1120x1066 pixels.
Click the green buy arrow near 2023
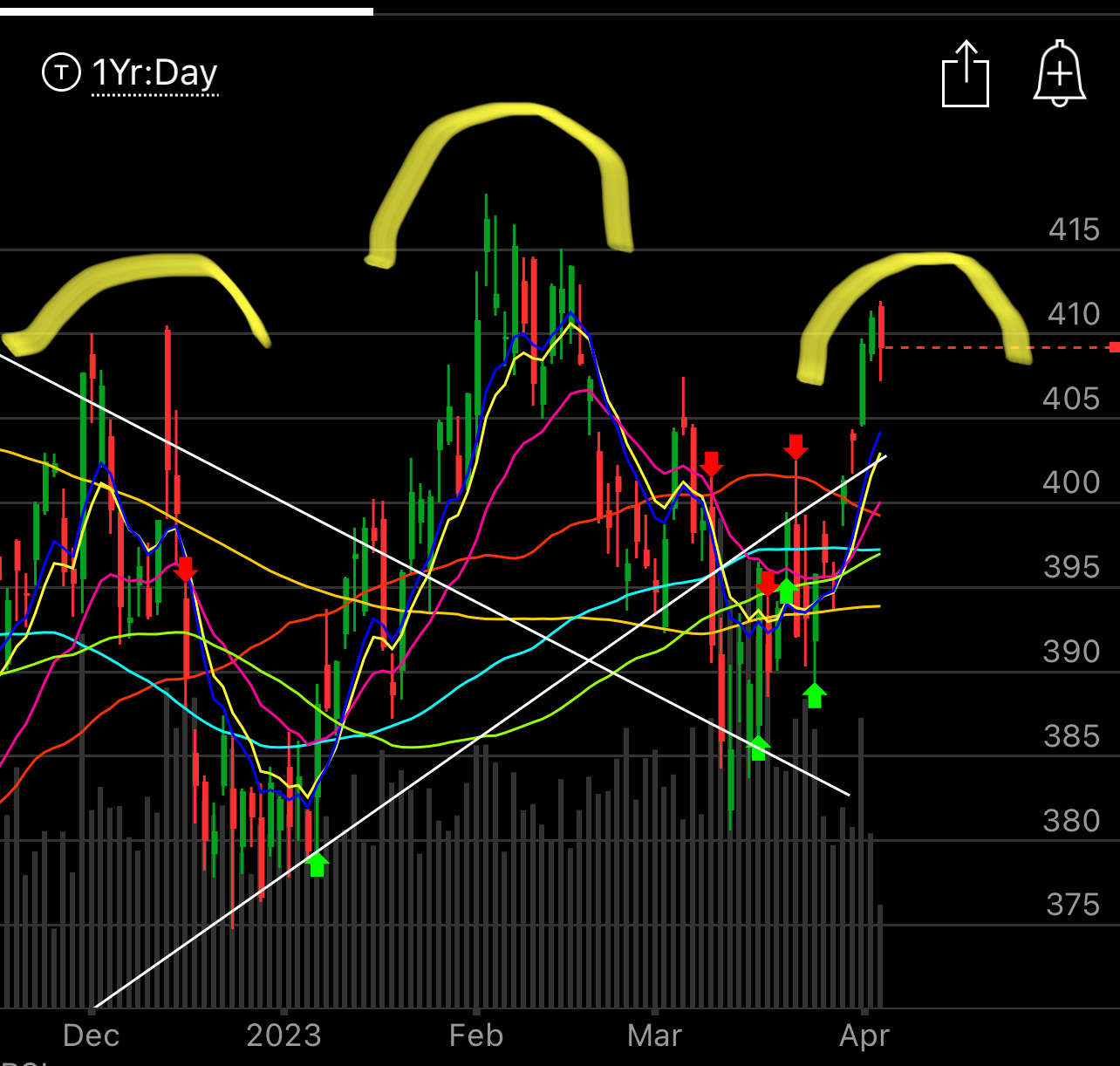point(318,864)
